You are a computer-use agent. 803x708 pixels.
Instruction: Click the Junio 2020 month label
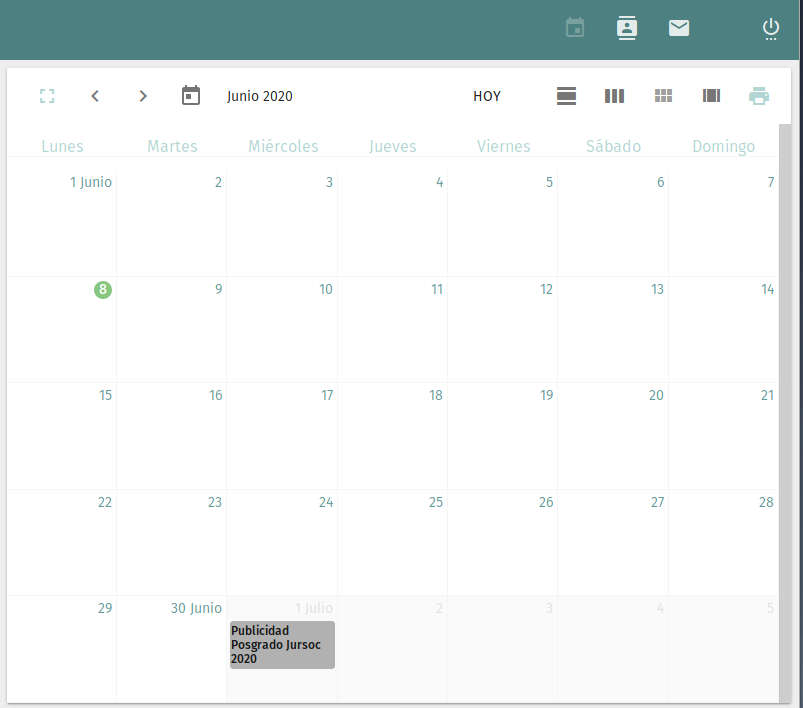click(x=260, y=96)
